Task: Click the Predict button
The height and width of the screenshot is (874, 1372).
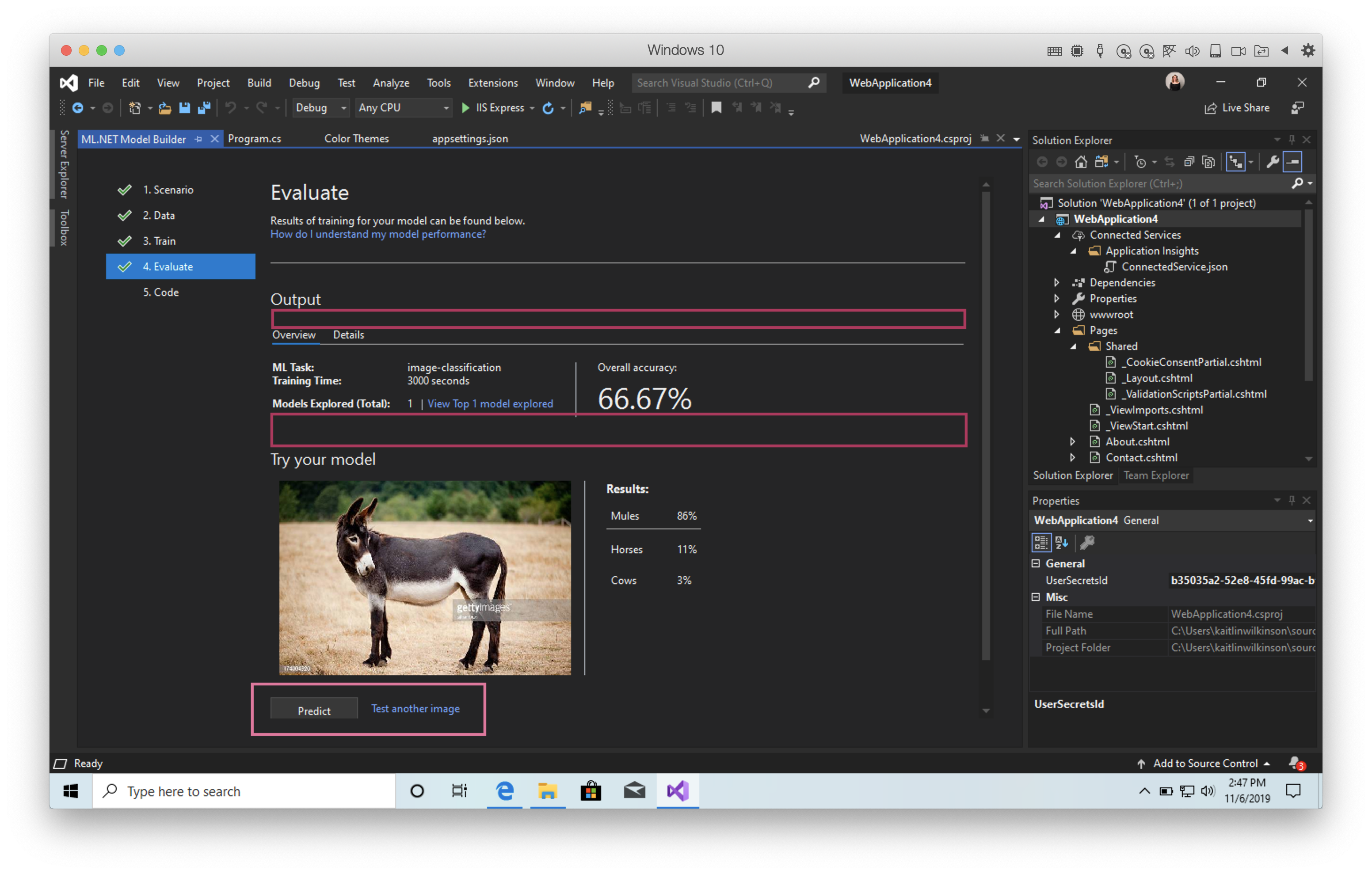Action: 313,710
